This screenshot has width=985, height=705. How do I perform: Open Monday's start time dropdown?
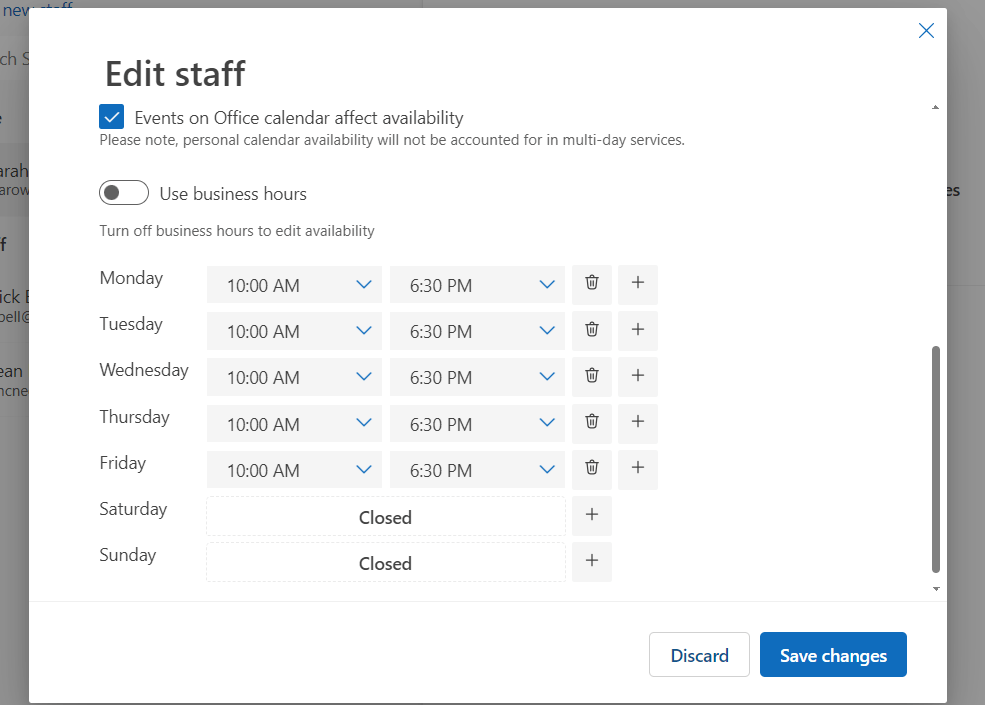(294, 285)
